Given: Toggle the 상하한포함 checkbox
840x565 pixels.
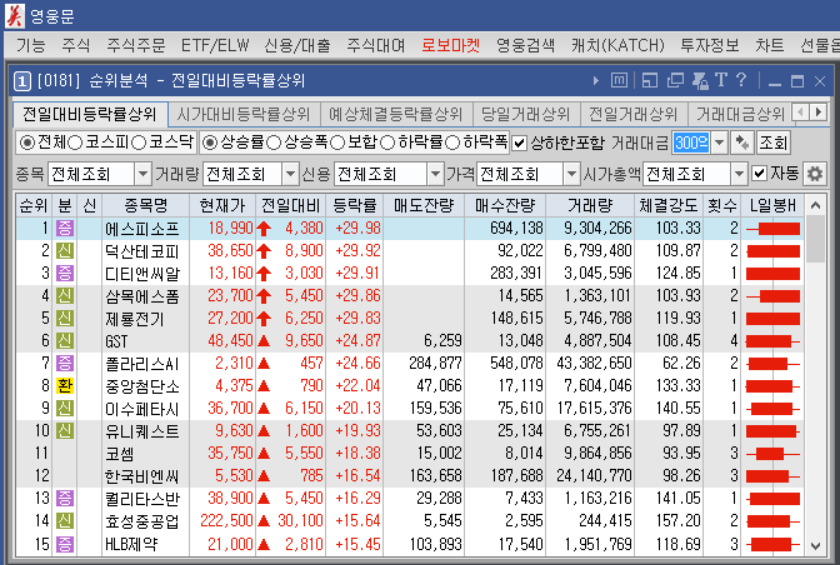Looking at the screenshot, I should coord(519,143).
